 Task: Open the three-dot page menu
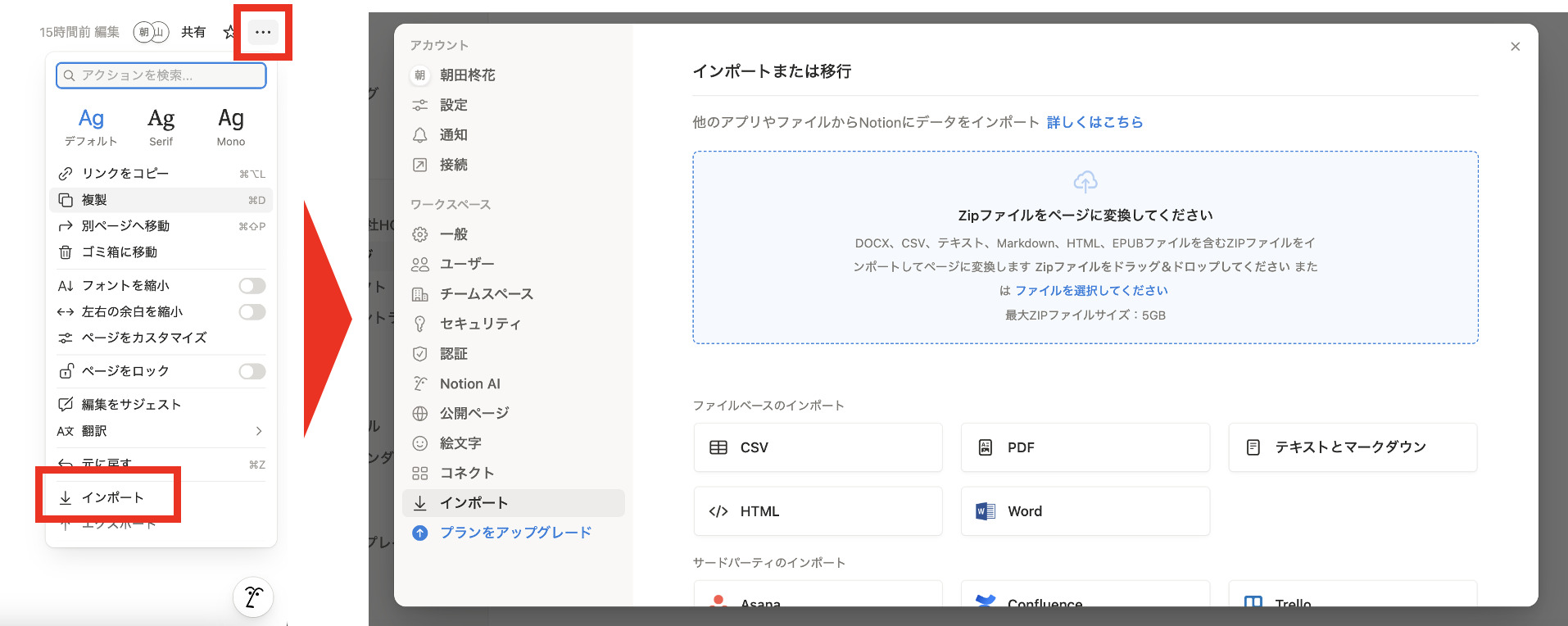[x=263, y=32]
